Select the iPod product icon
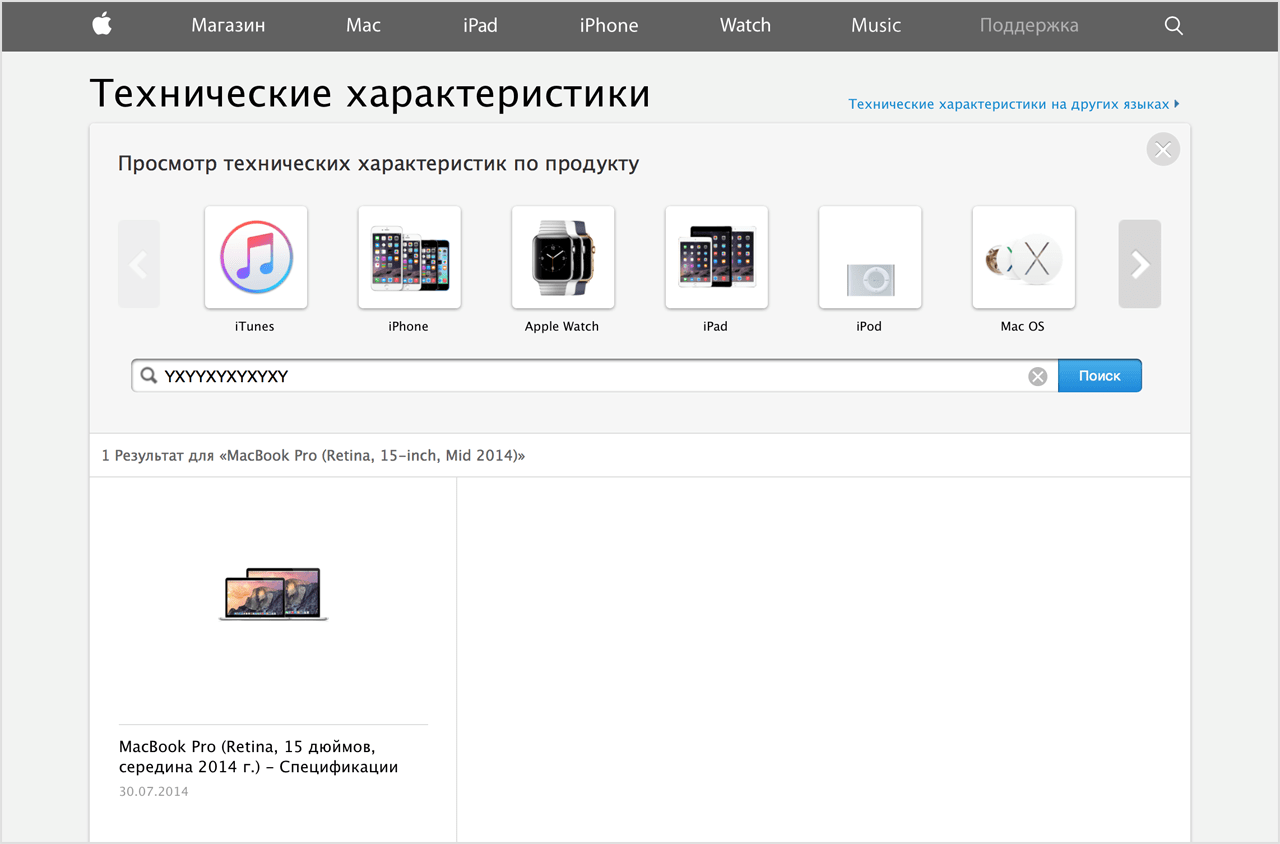 click(x=870, y=258)
